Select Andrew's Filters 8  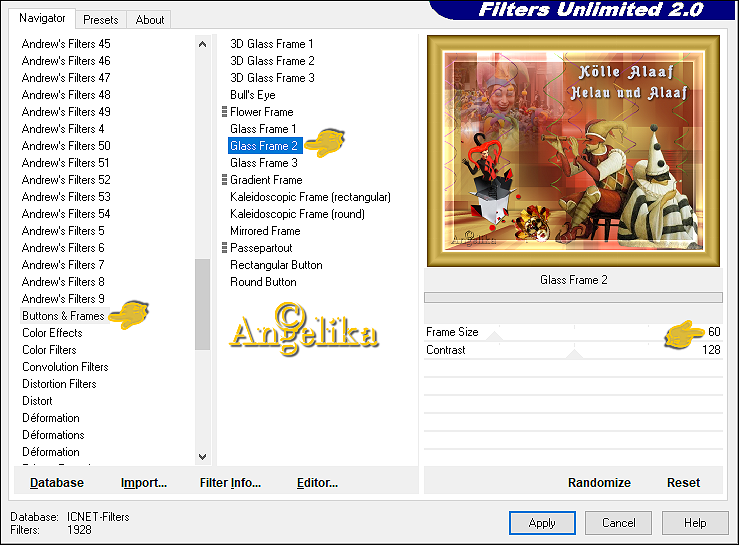pos(63,281)
